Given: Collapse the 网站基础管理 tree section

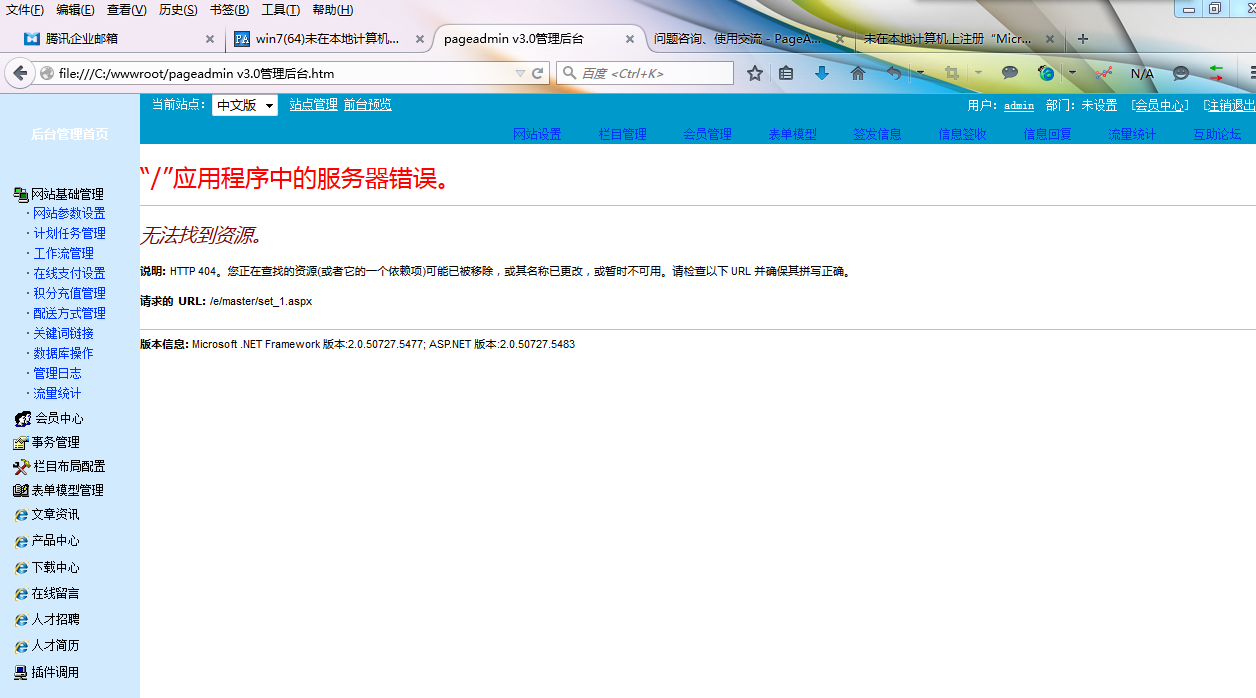Looking at the screenshot, I should pyautogui.click(x=21, y=194).
